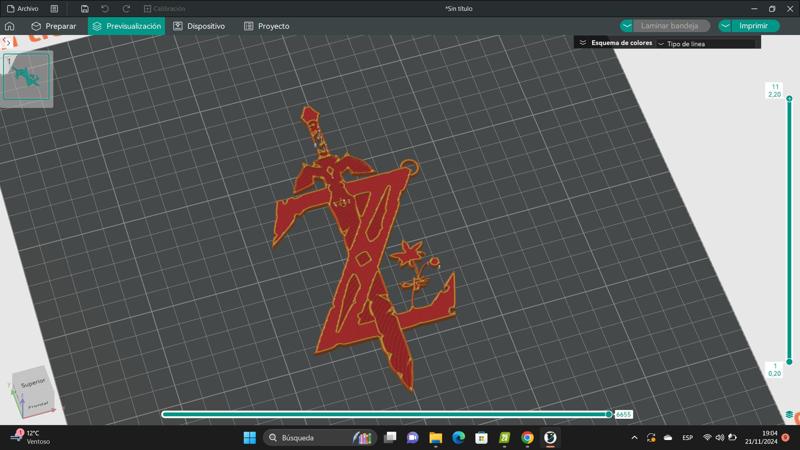Collapse the Esquema de colores panel
This screenshot has height=450, width=800.
(583, 43)
